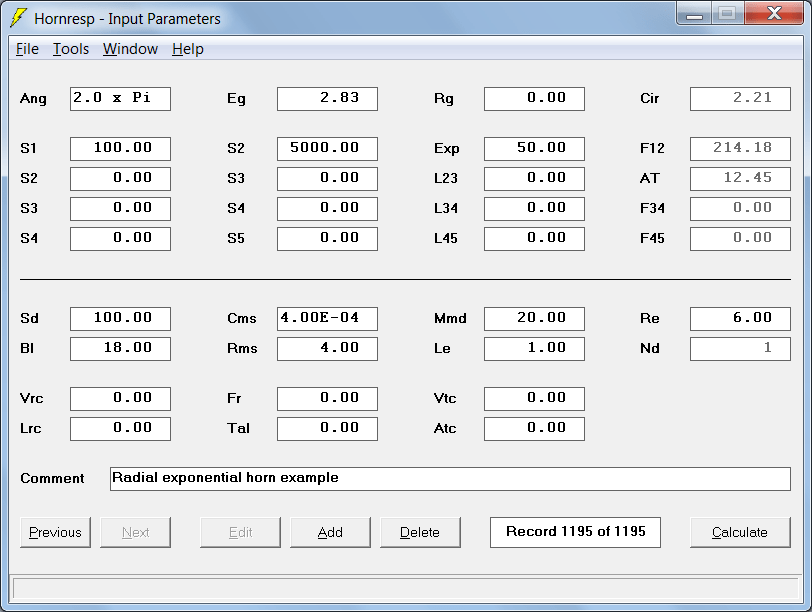Click the L23 input field
This screenshot has width=812, height=612.
click(x=534, y=179)
